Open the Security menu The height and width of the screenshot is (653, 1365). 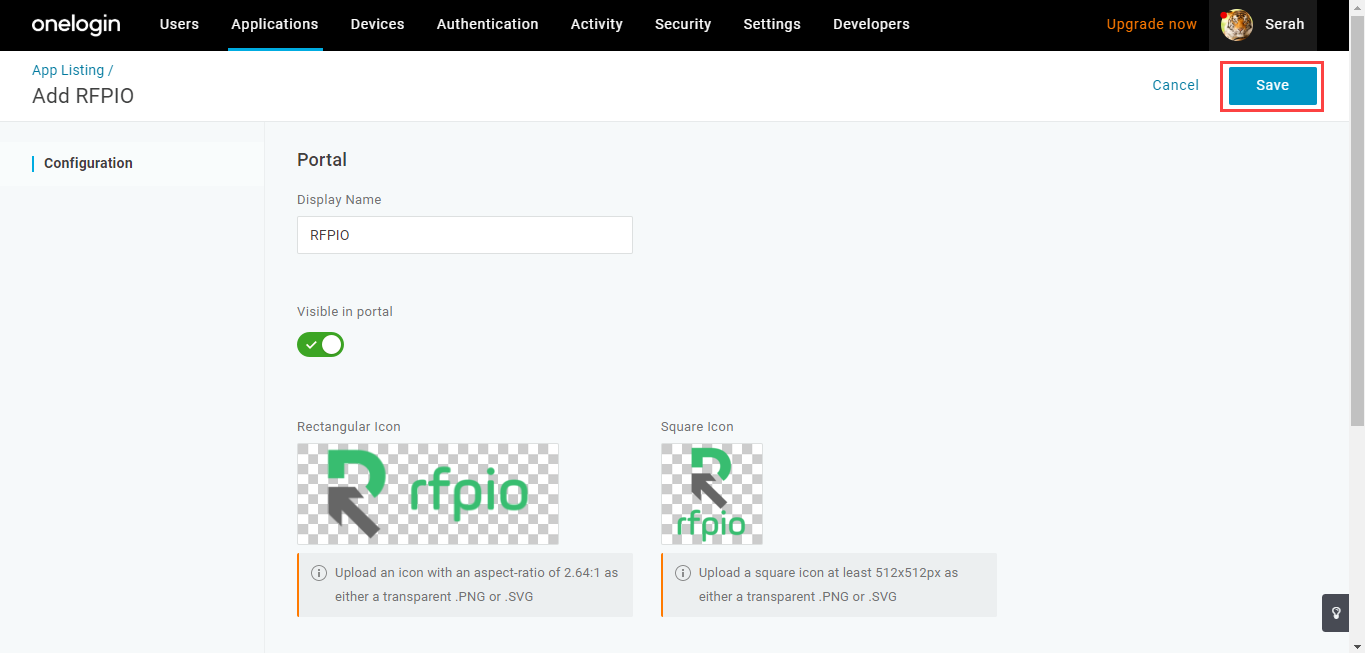pyautogui.click(x=683, y=24)
